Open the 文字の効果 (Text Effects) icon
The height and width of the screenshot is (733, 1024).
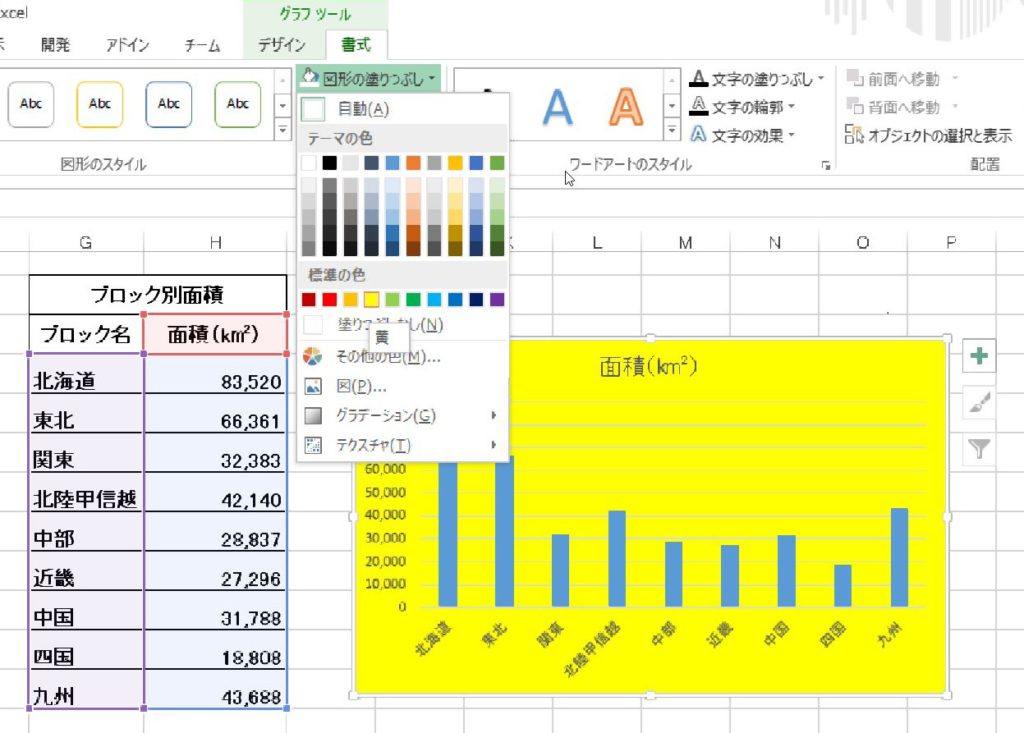(700, 131)
